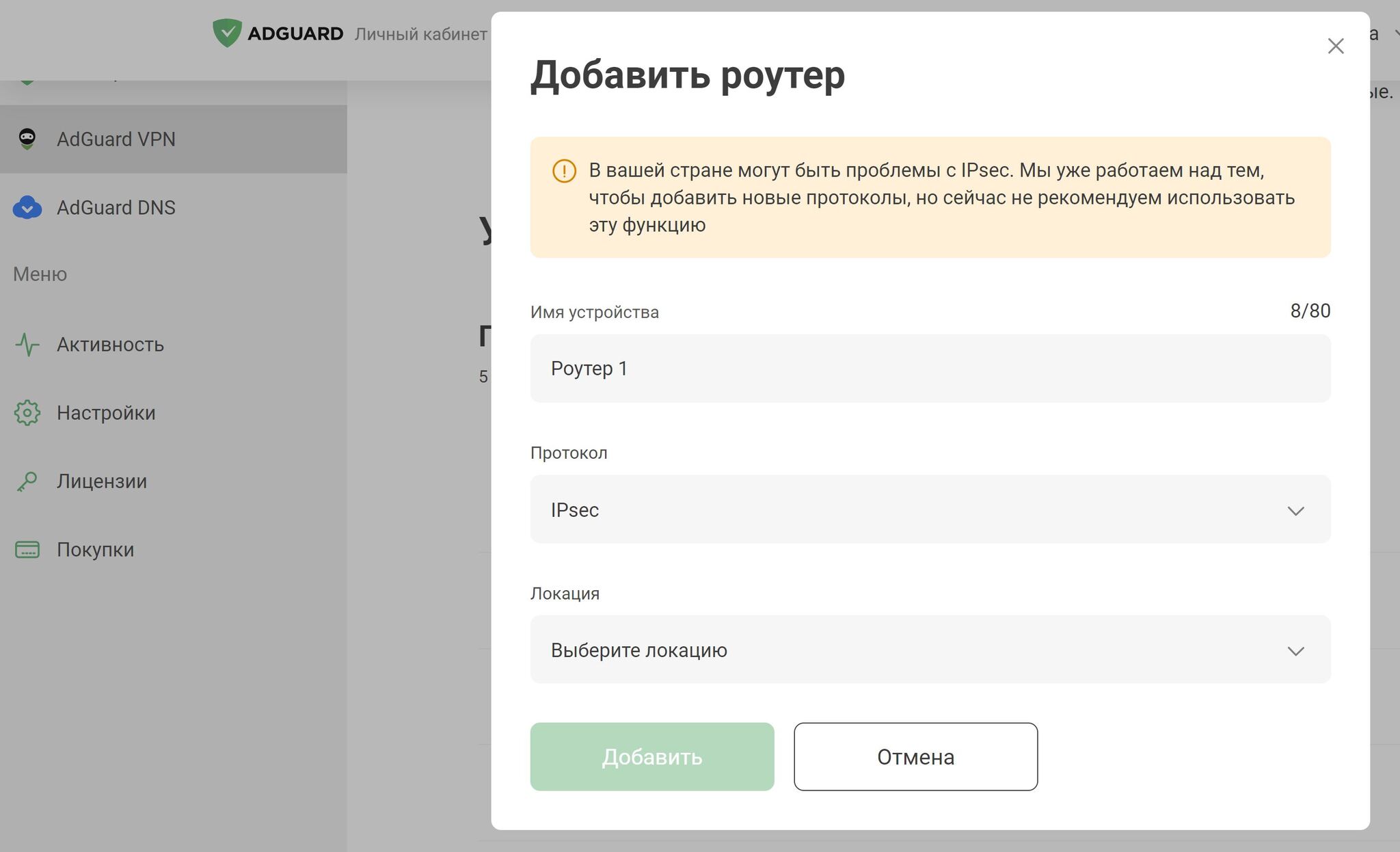Image resolution: width=1400 pixels, height=852 pixels.
Task: Click the close X icon on dialog
Action: tap(1335, 46)
